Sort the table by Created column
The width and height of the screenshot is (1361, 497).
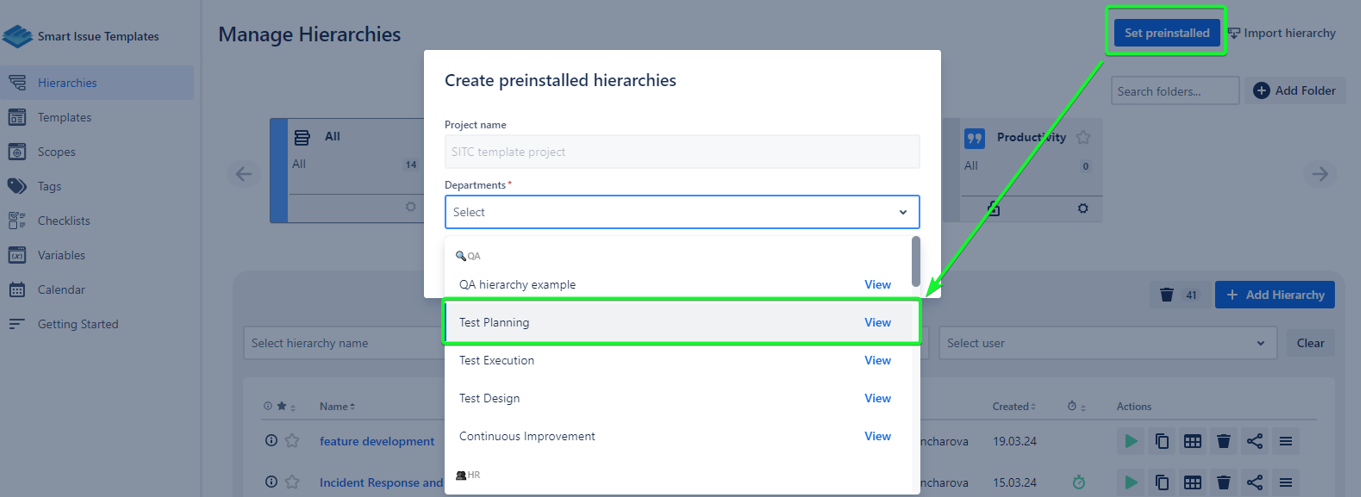1014,407
